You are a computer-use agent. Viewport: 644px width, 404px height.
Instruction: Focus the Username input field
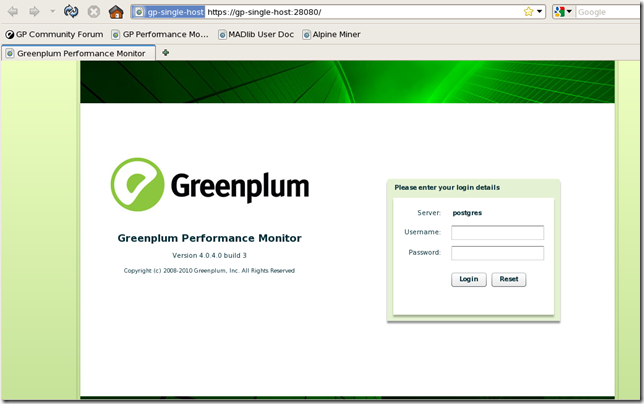[497, 232]
